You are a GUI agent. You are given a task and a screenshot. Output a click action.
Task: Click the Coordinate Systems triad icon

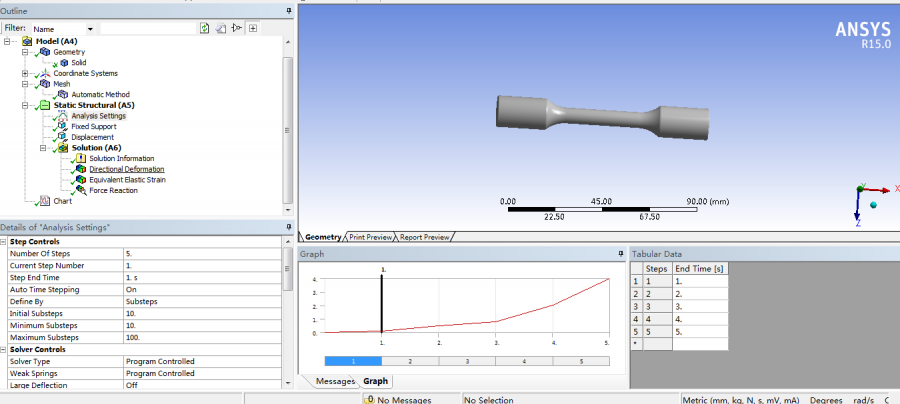(45, 73)
